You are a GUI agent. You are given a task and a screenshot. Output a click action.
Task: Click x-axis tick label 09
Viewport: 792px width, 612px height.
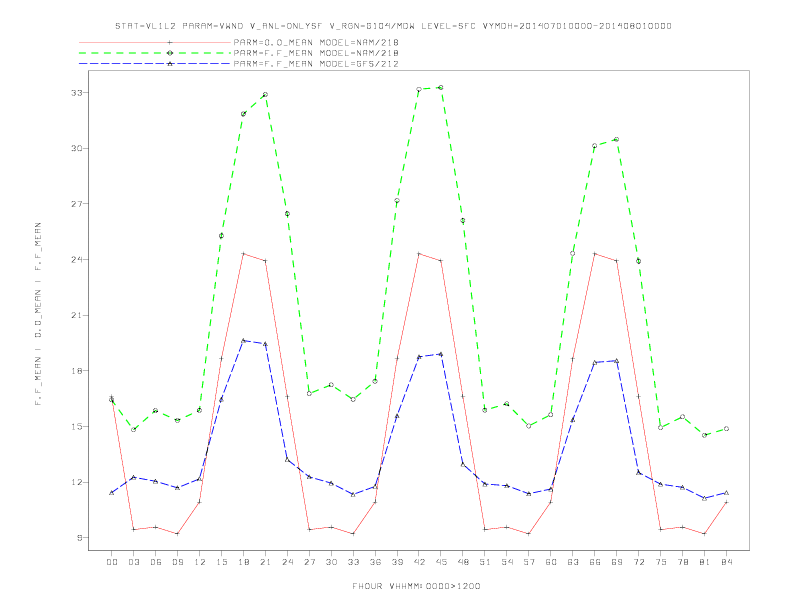point(177,562)
